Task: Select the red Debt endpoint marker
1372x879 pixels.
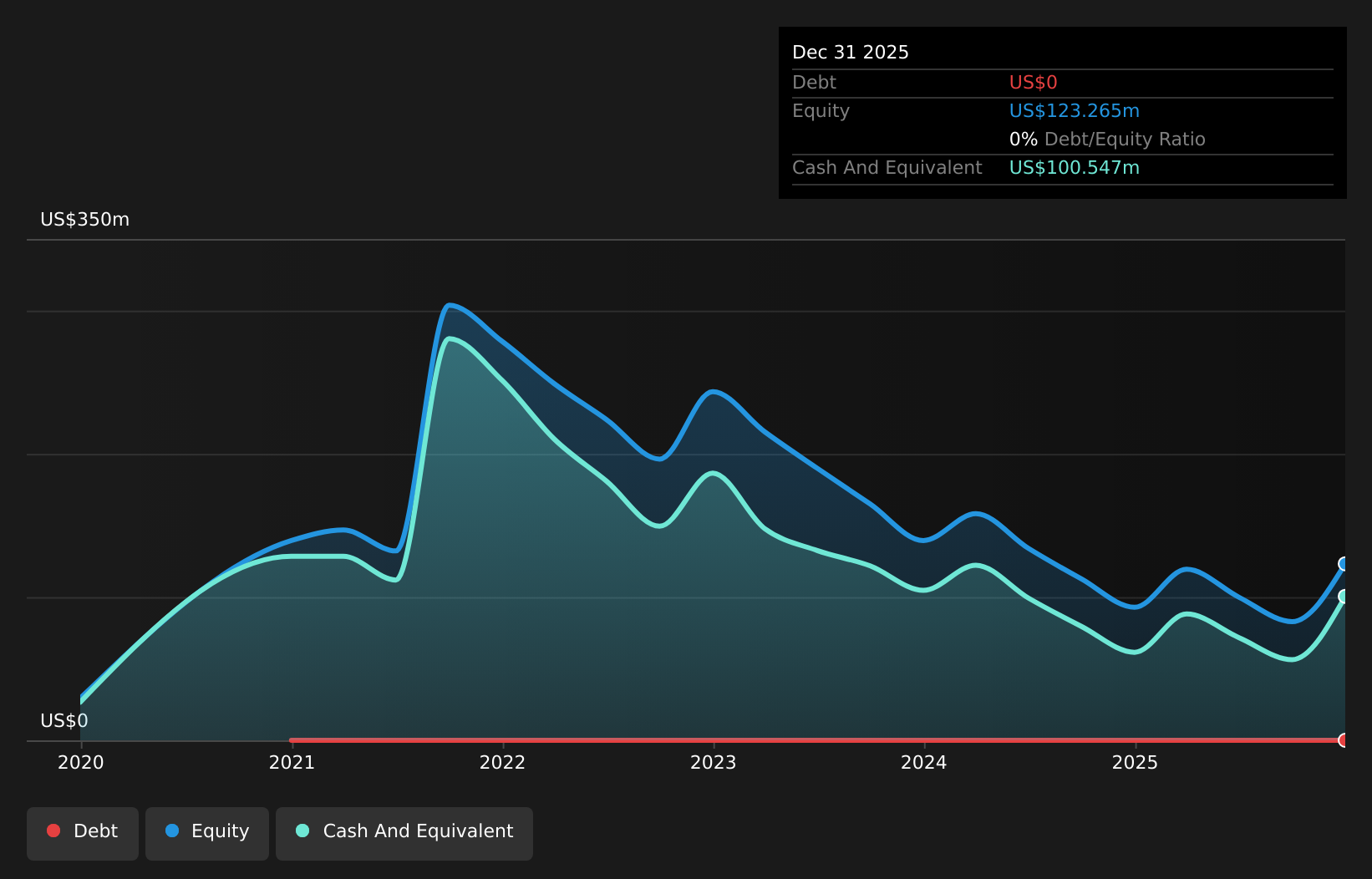Action: [x=1344, y=740]
